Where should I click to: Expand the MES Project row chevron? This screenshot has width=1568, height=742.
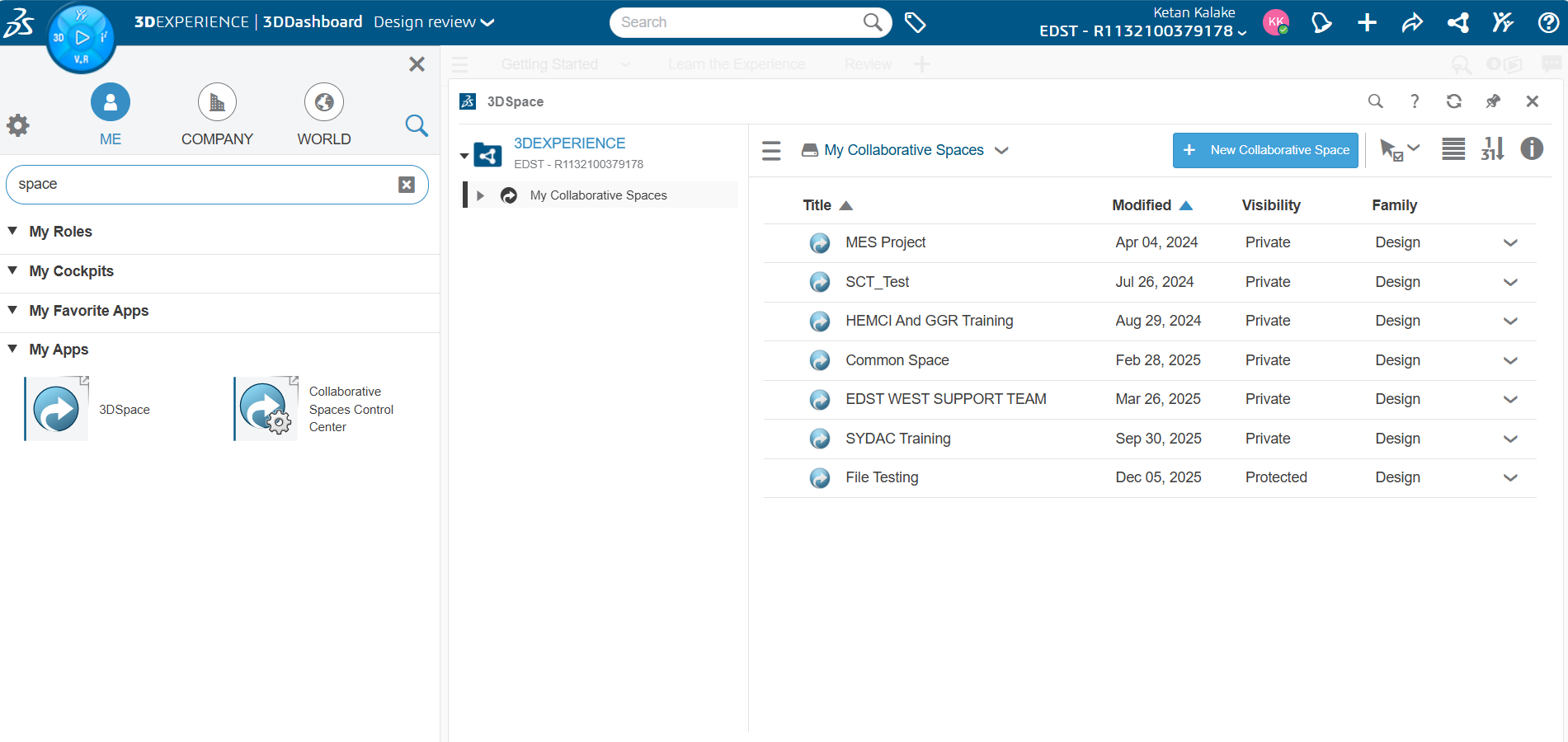coord(1509,243)
